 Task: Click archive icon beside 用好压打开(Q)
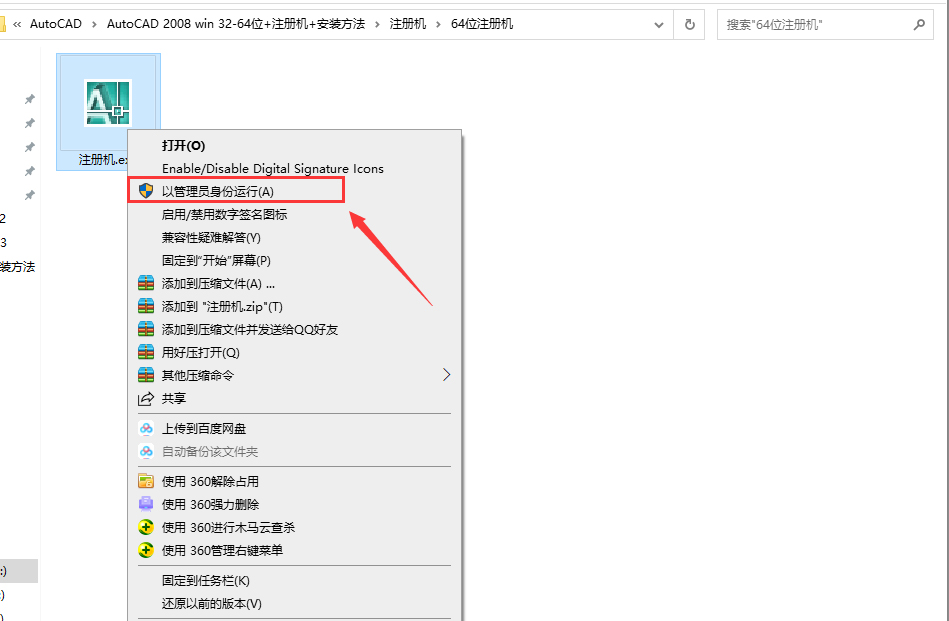(x=146, y=352)
